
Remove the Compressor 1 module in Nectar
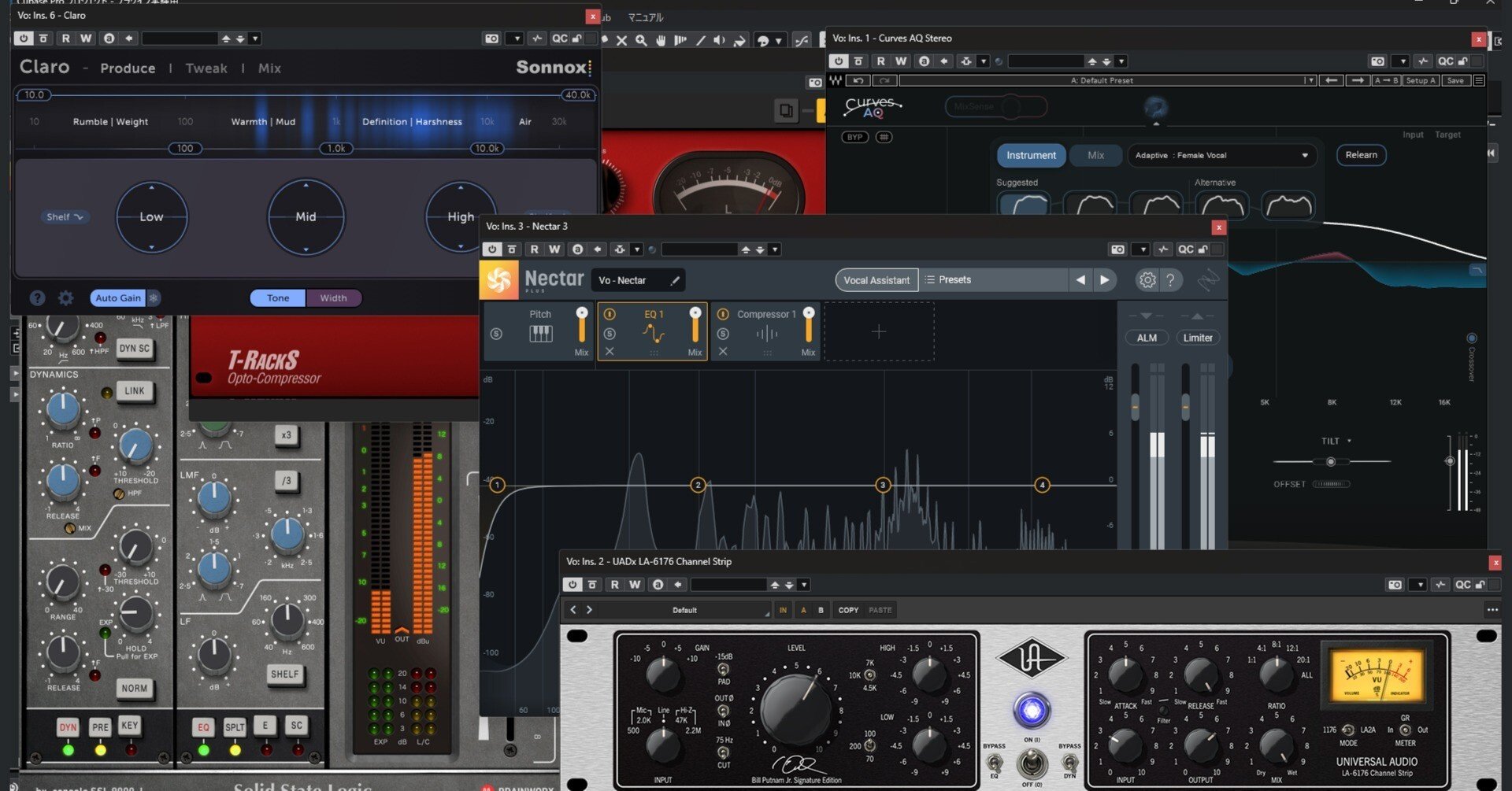point(723,352)
